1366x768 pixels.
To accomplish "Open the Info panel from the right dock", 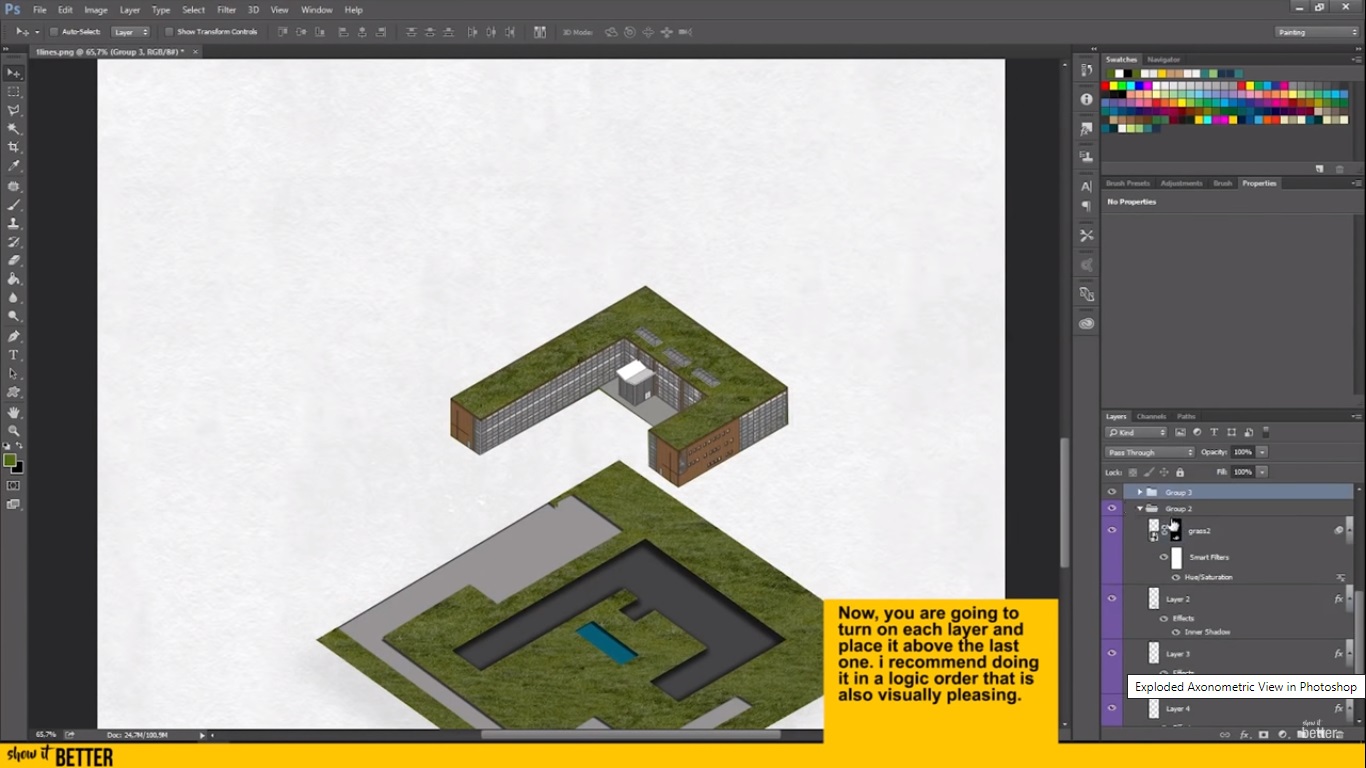I will point(1086,99).
